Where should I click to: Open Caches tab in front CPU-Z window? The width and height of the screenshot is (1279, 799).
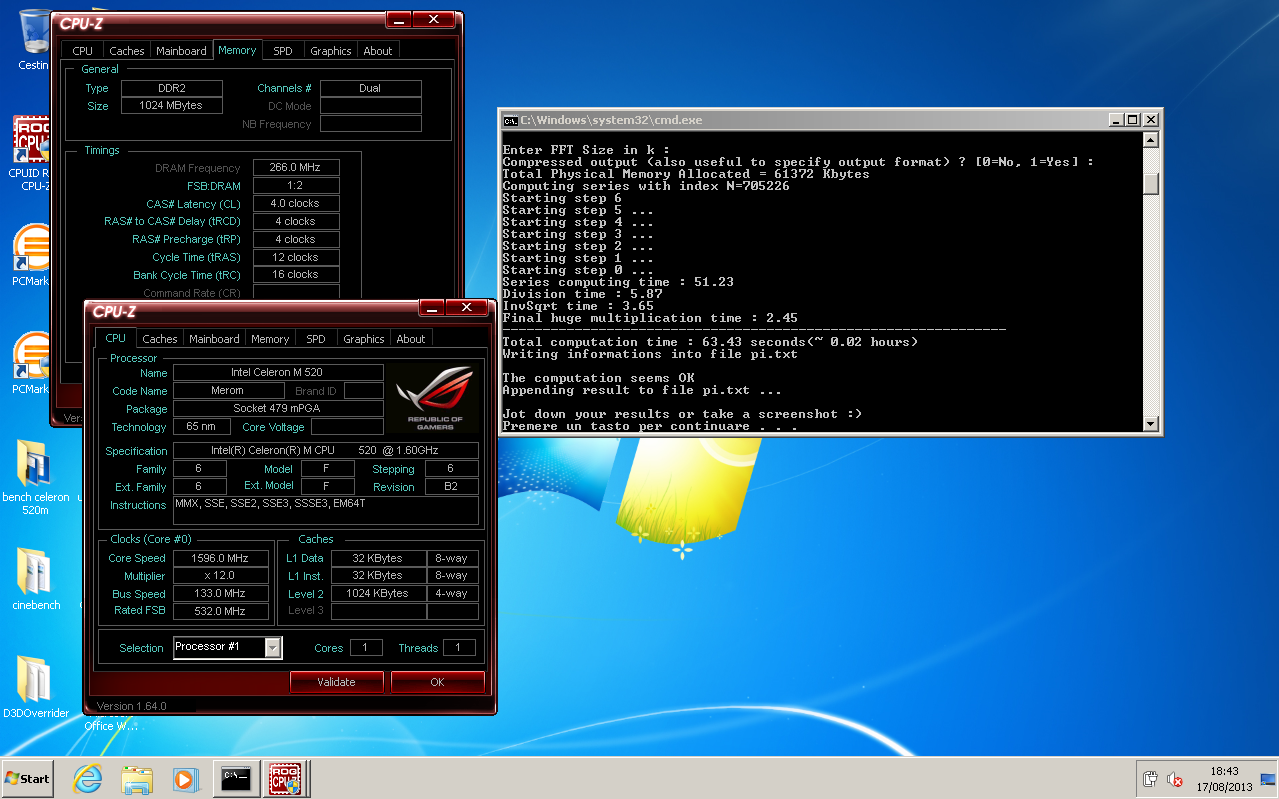click(160, 339)
